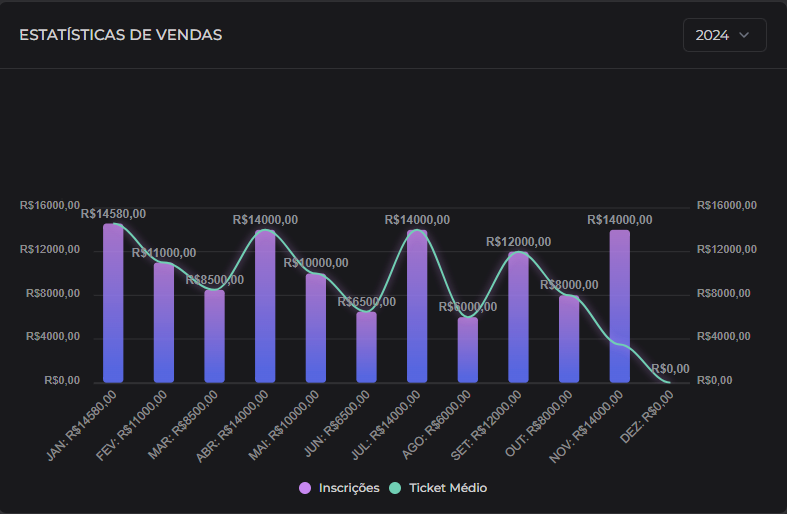Select the ABR bar in chart
The height and width of the screenshot is (514, 787).
pos(265,306)
